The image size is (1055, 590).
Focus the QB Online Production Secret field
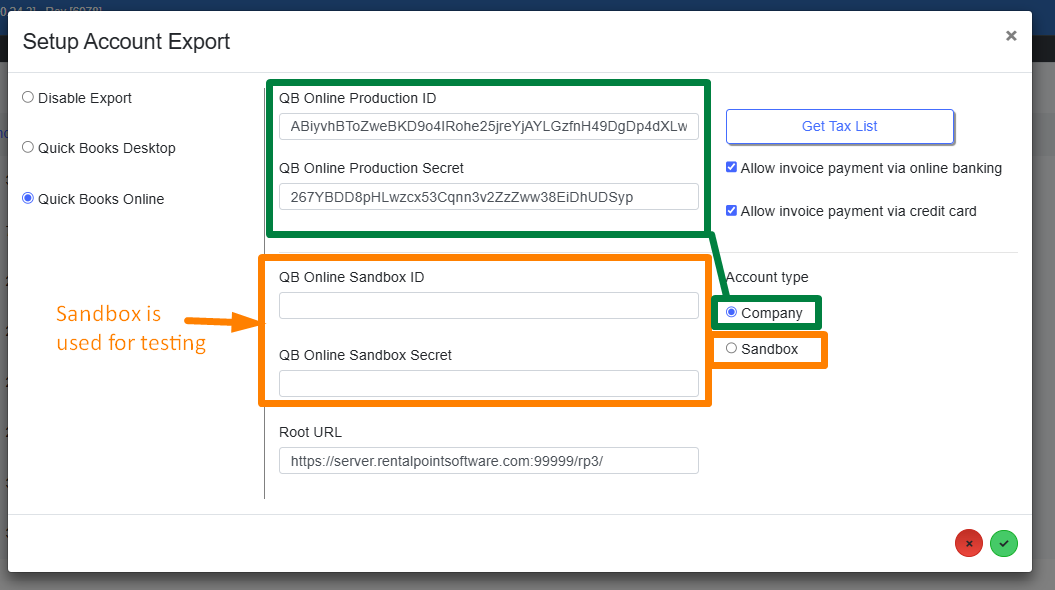pos(488,197)
